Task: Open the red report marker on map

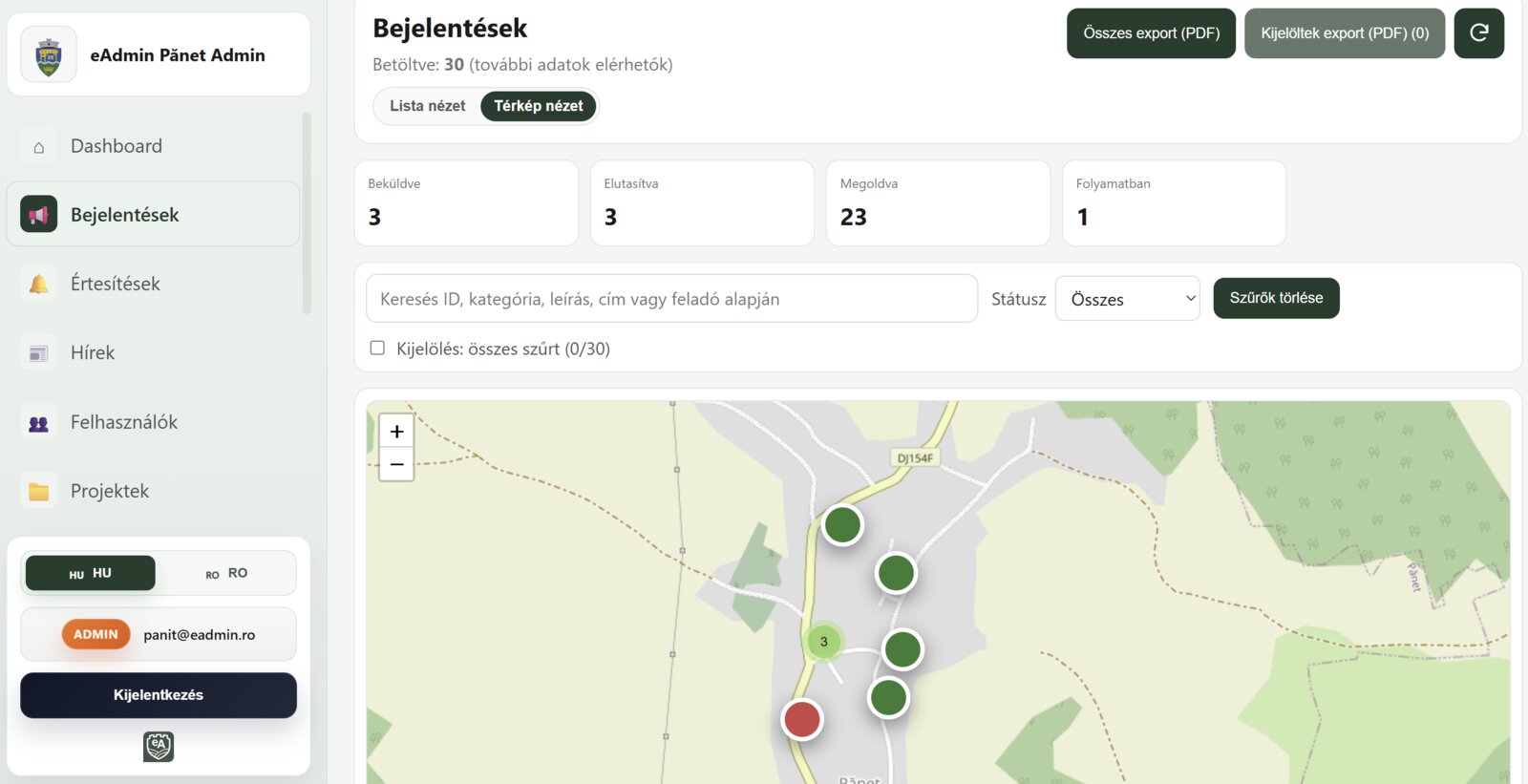Action: tap(802, 719)
